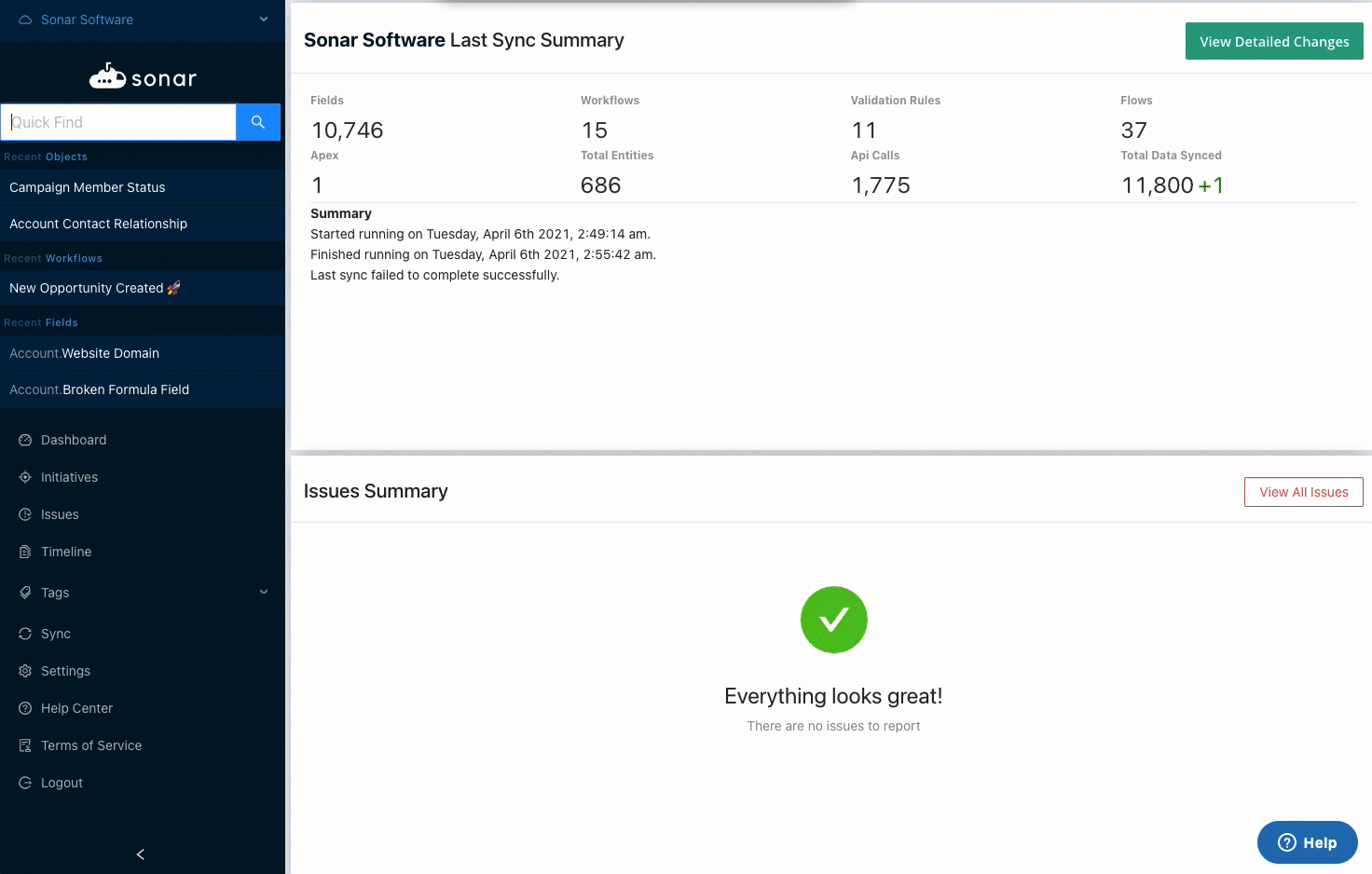Click the Recent Workflows section label
Screen dimensions: 1372x874
[53, 258]
